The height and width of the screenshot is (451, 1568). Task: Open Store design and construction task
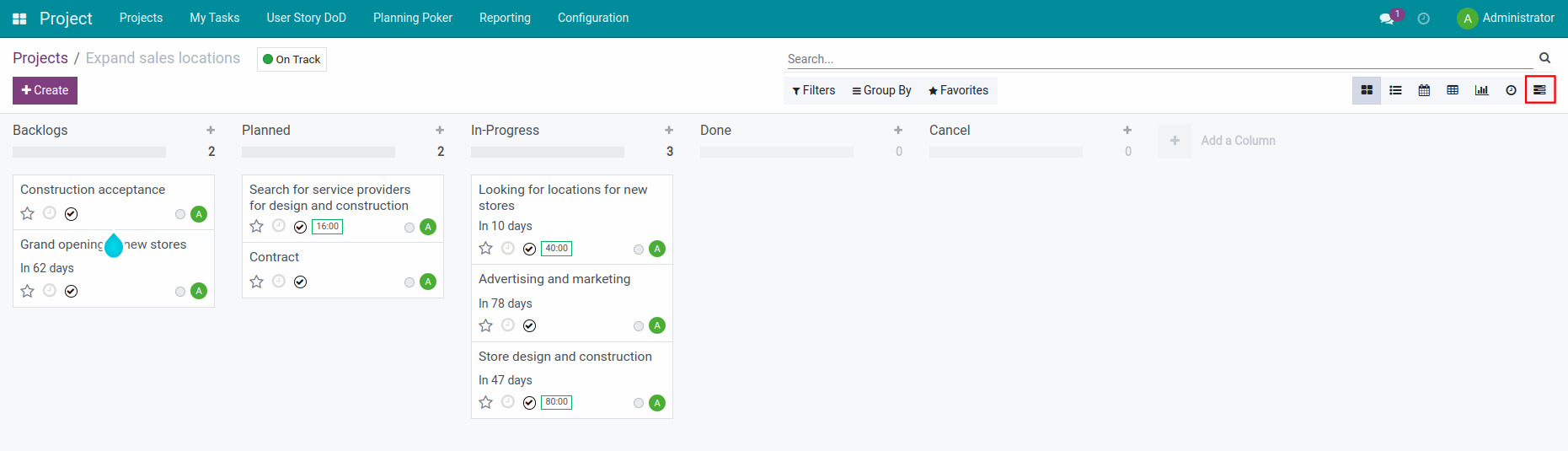(x=572, y=380)
